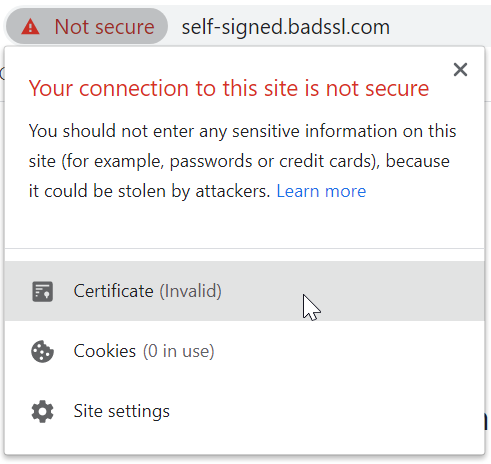Open the Certificate (Invalid) entry
Viewport: 491px width, 464px height.
tap(244, 291)
